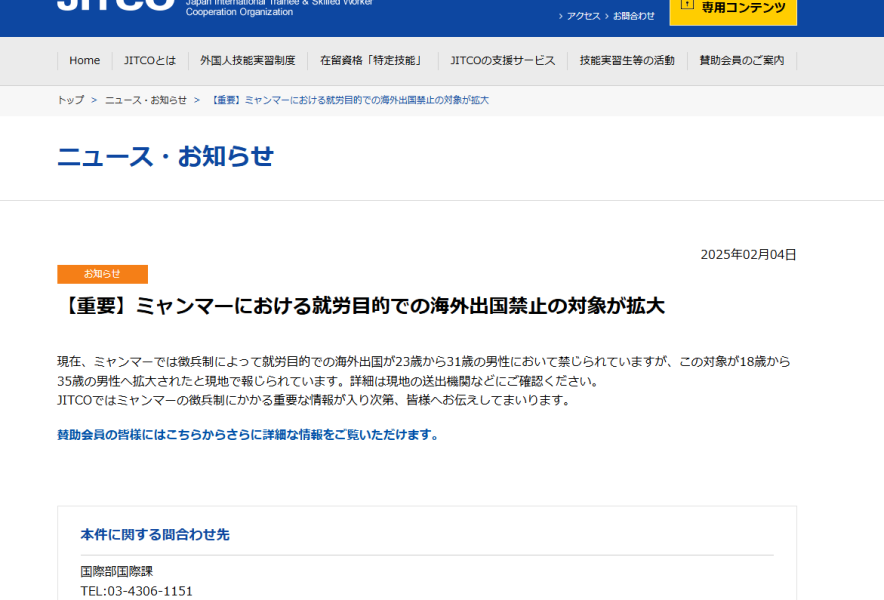884x600 pixels.
Task: Open the JITCOとは menu item
Action: pyautogui.click(x=149, y=61)
